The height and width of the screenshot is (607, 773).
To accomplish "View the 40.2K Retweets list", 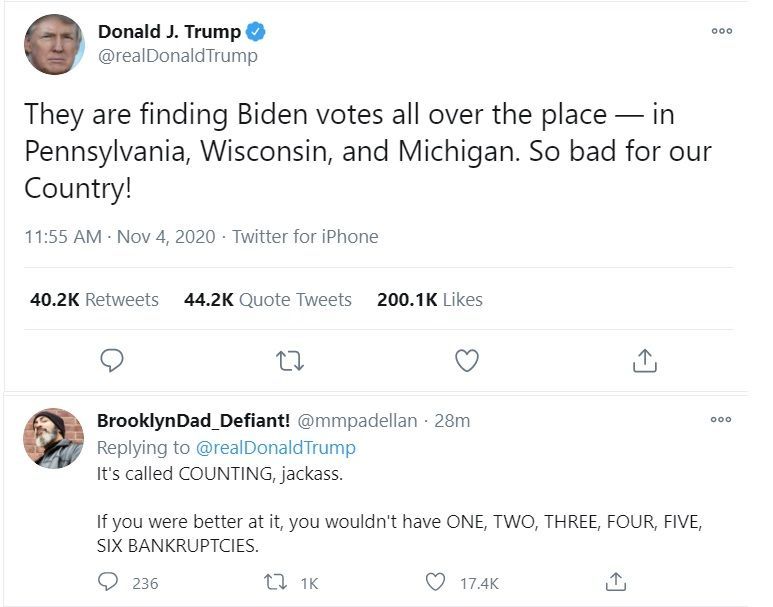I will pos(94,299).
